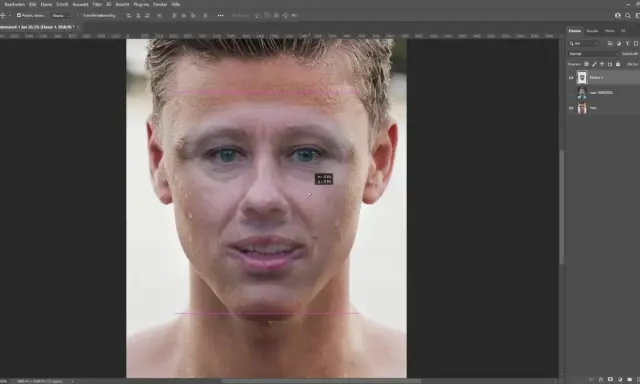Select the bottom Man layer thumbnail
This screenshot has height=384, width=640.
point(582,108)
